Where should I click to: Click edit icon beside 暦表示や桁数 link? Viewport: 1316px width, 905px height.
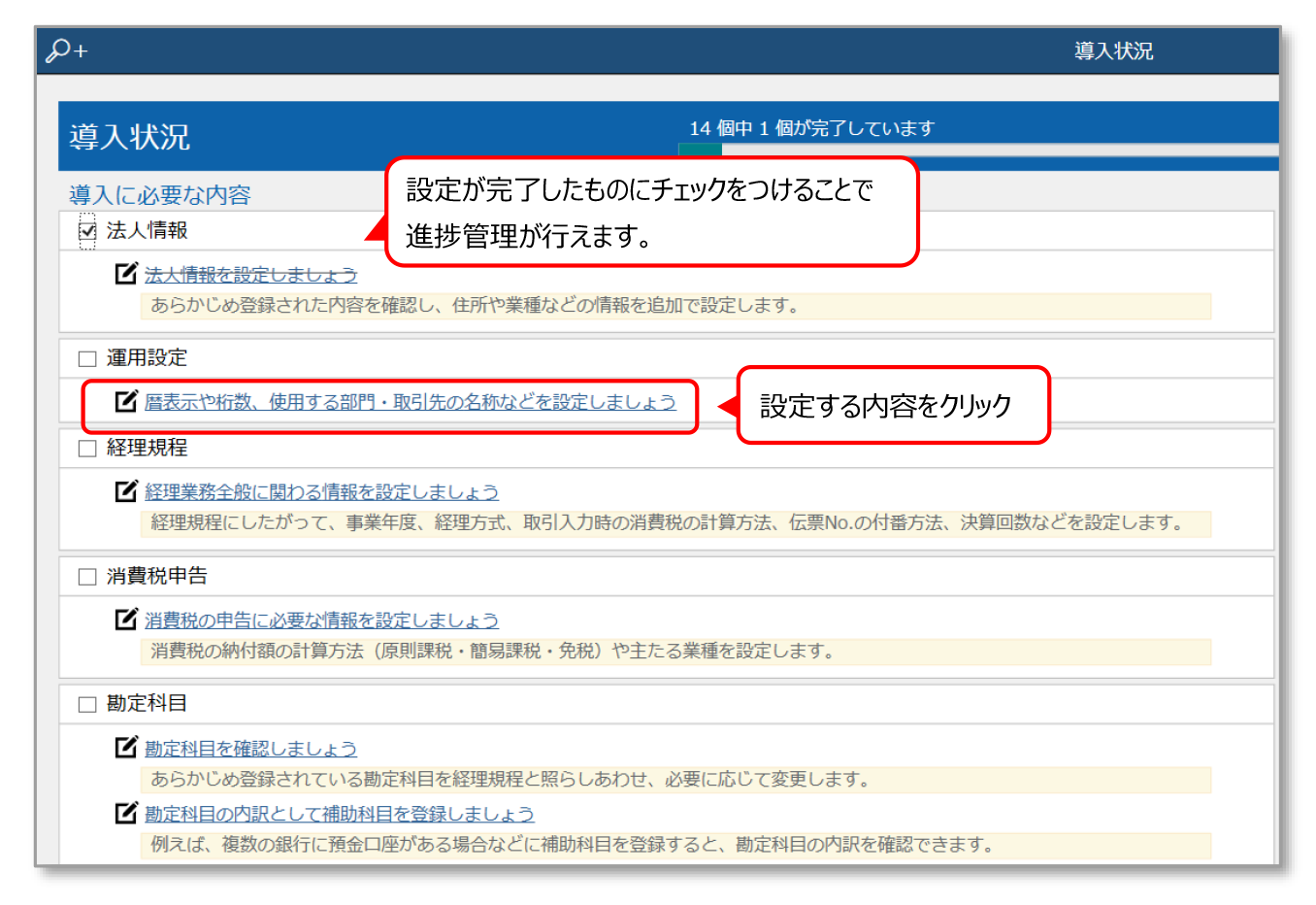(126, 401)
